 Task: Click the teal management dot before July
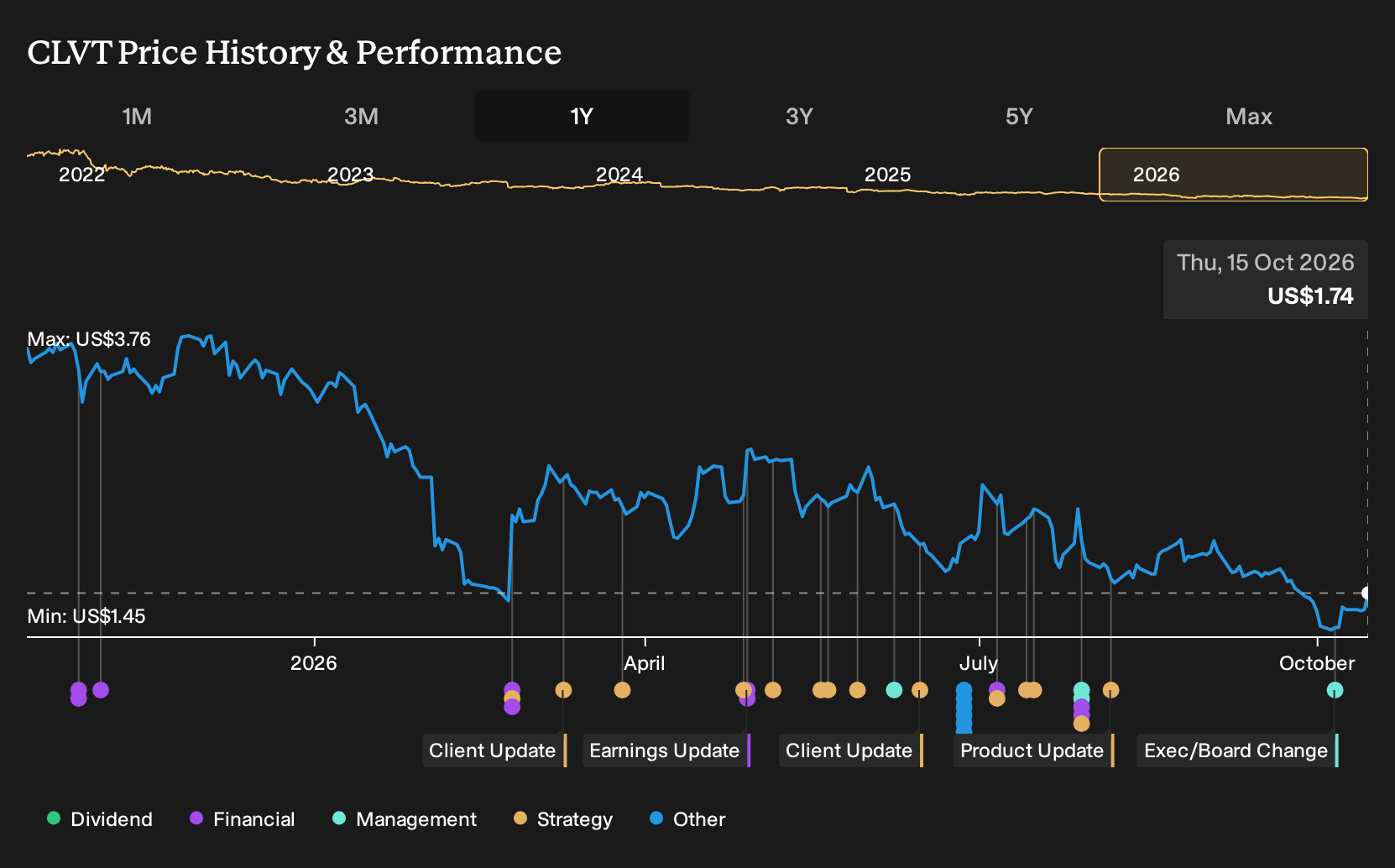pos(894,690)
